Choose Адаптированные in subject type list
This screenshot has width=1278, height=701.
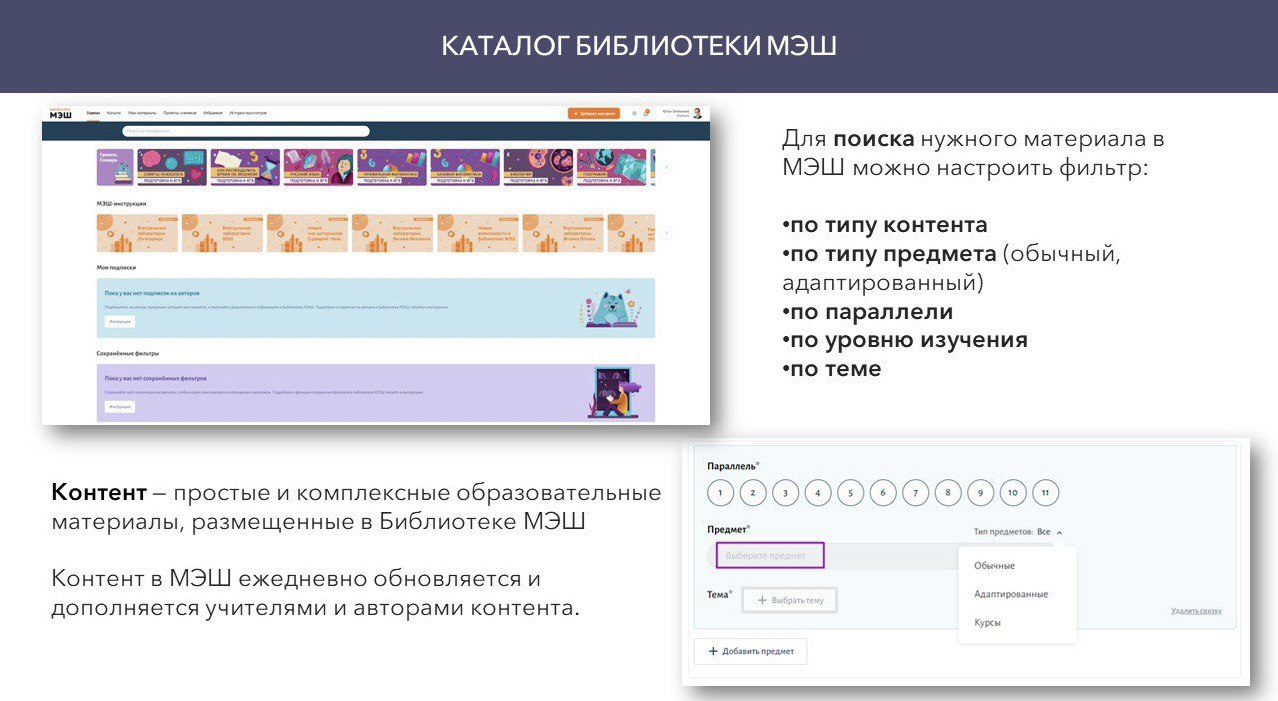coord(1011,594)
